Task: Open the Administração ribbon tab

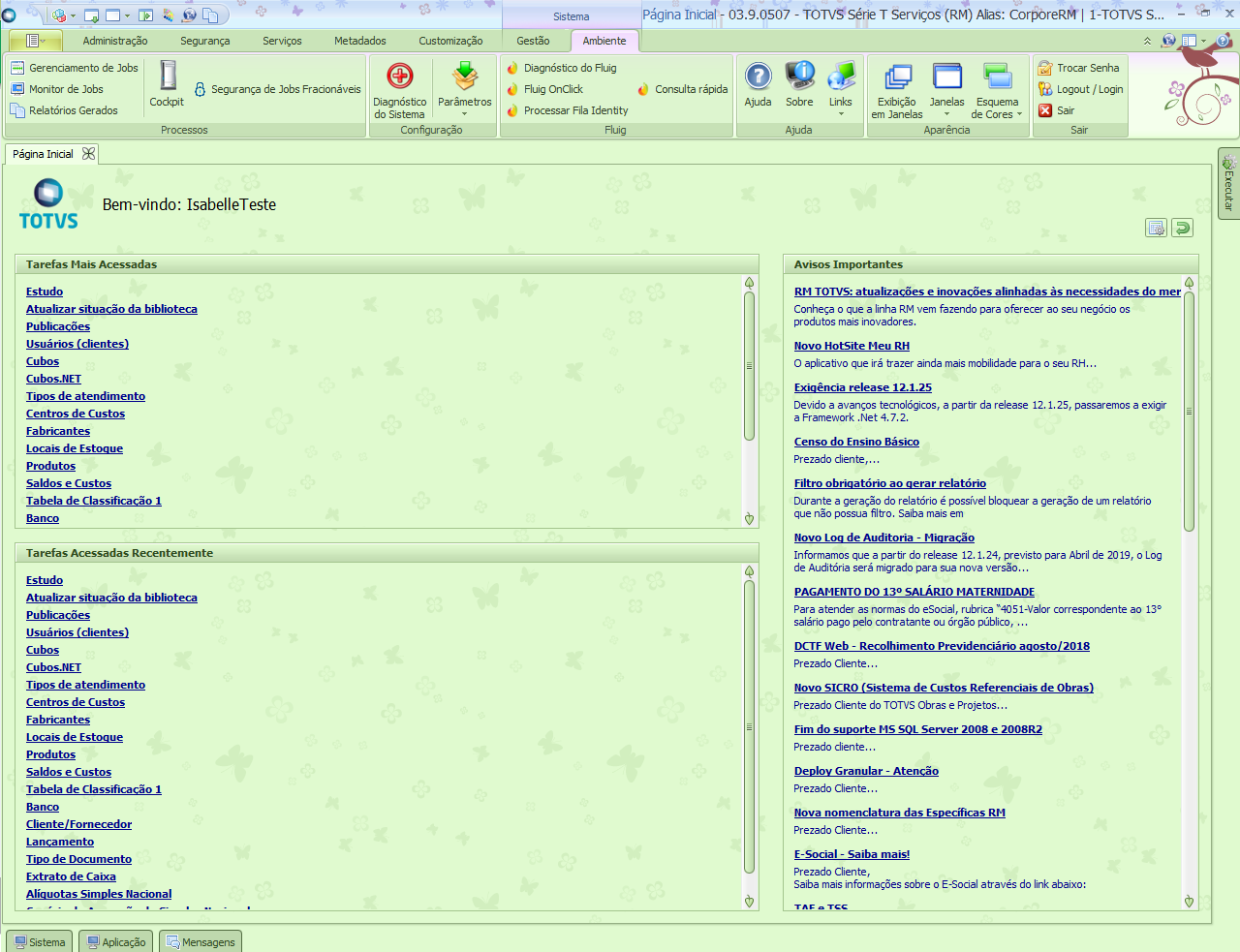Action: point(115,41)
